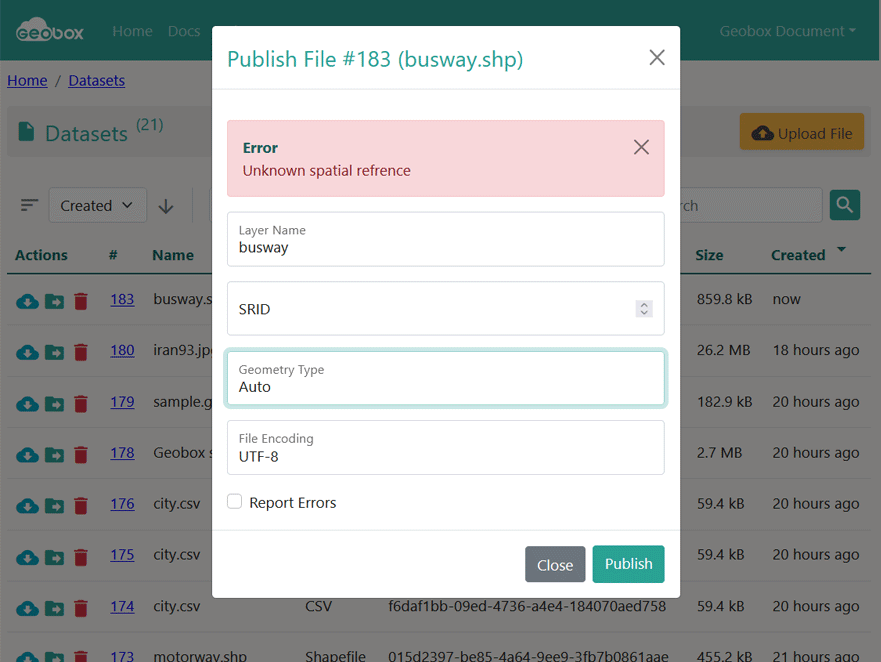Click the Close button in dialog footer
This screenshot has width=881, height=662.
point(555,565)
